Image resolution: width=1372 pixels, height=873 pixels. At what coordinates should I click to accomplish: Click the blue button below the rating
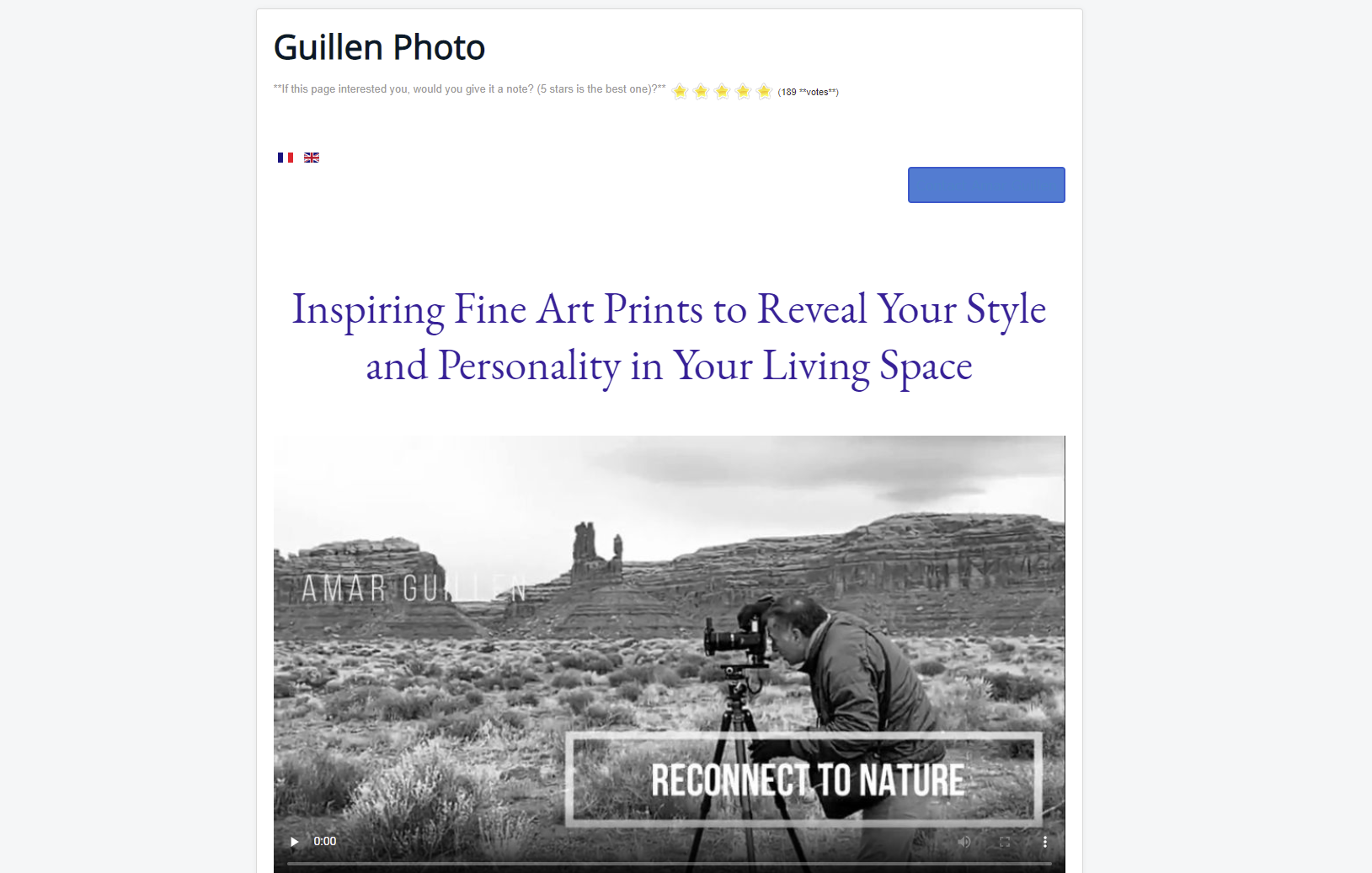[x=986, y=185]
